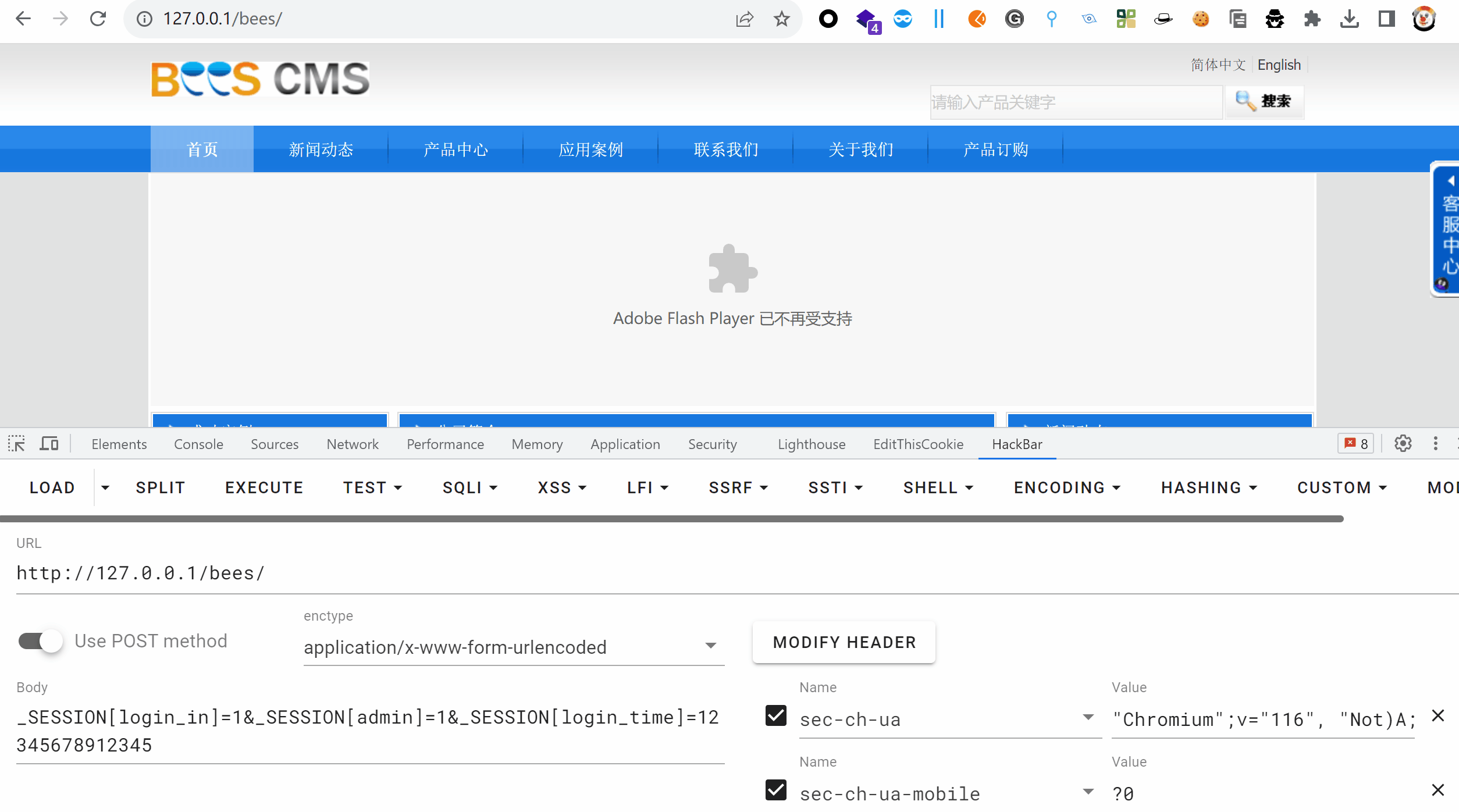Viewport: 1459px width, 812px height.
Task: Bookmark page with the star icon
Action: (782, 19)
